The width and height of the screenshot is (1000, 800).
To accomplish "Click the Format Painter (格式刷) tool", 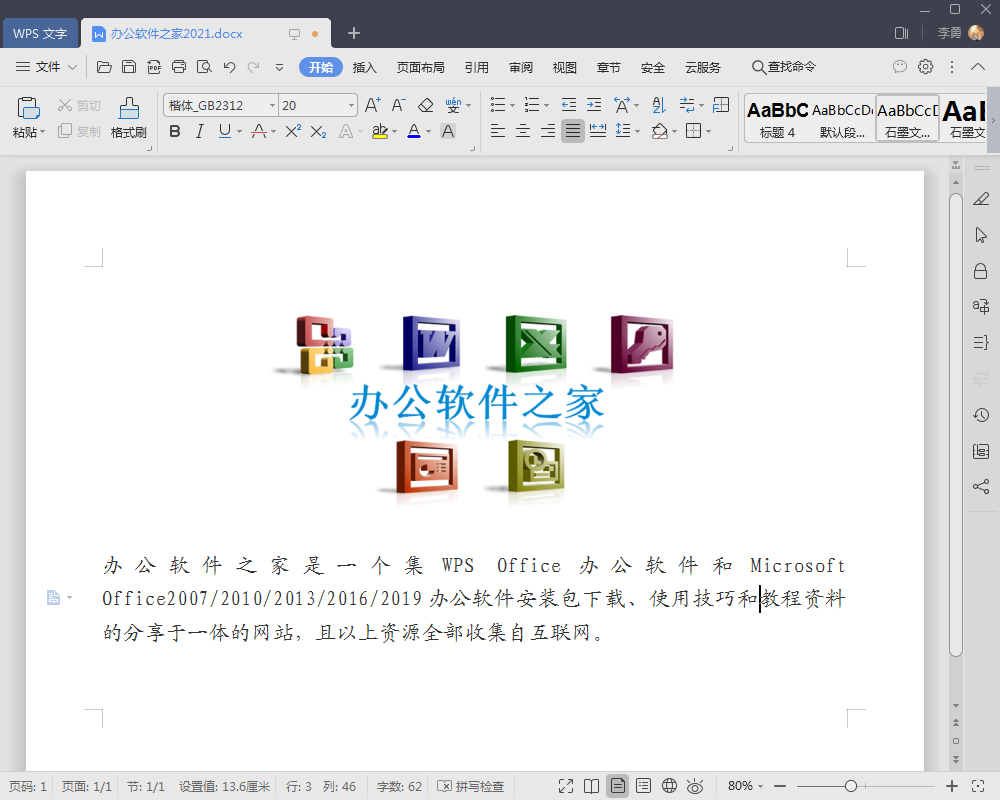I will coord(129,118).
